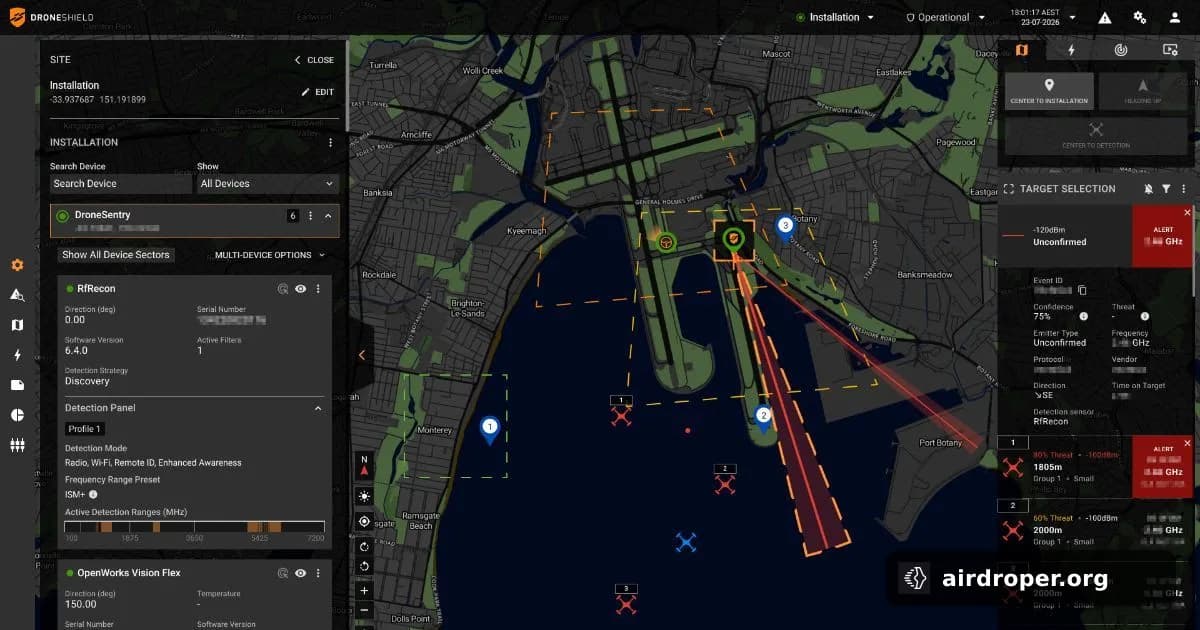
Task: Open the Installation section three-dot menu
Action: click(330, 143)
